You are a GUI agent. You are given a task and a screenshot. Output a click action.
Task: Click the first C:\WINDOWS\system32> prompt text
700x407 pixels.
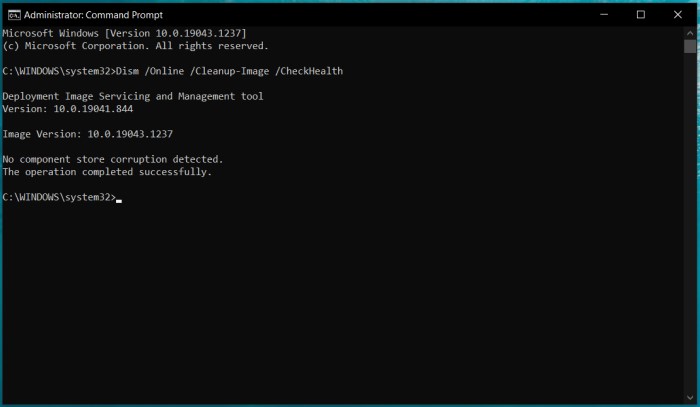point(59,71)
